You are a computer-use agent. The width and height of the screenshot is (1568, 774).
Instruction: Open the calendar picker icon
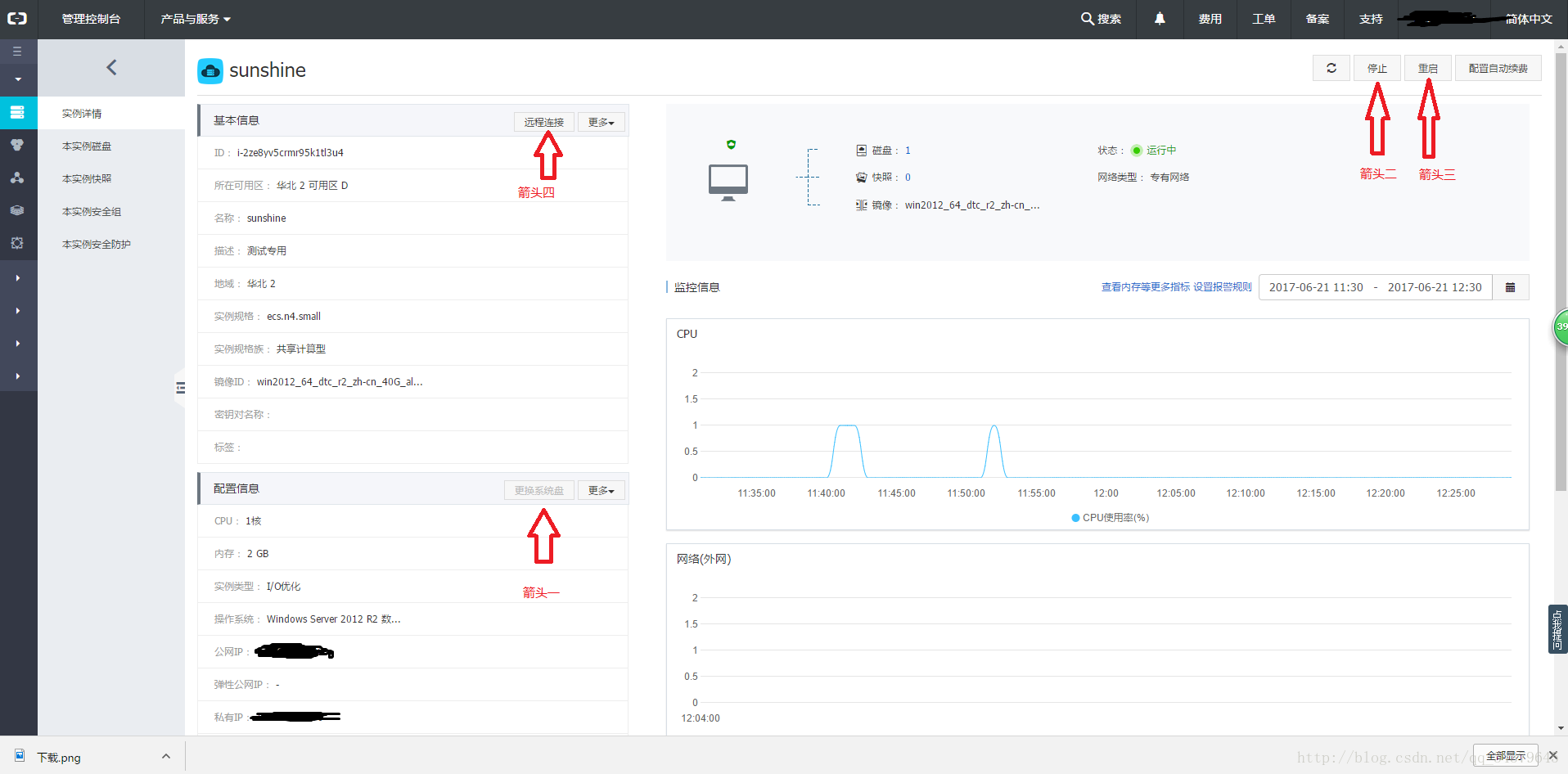pos(1511,287)
